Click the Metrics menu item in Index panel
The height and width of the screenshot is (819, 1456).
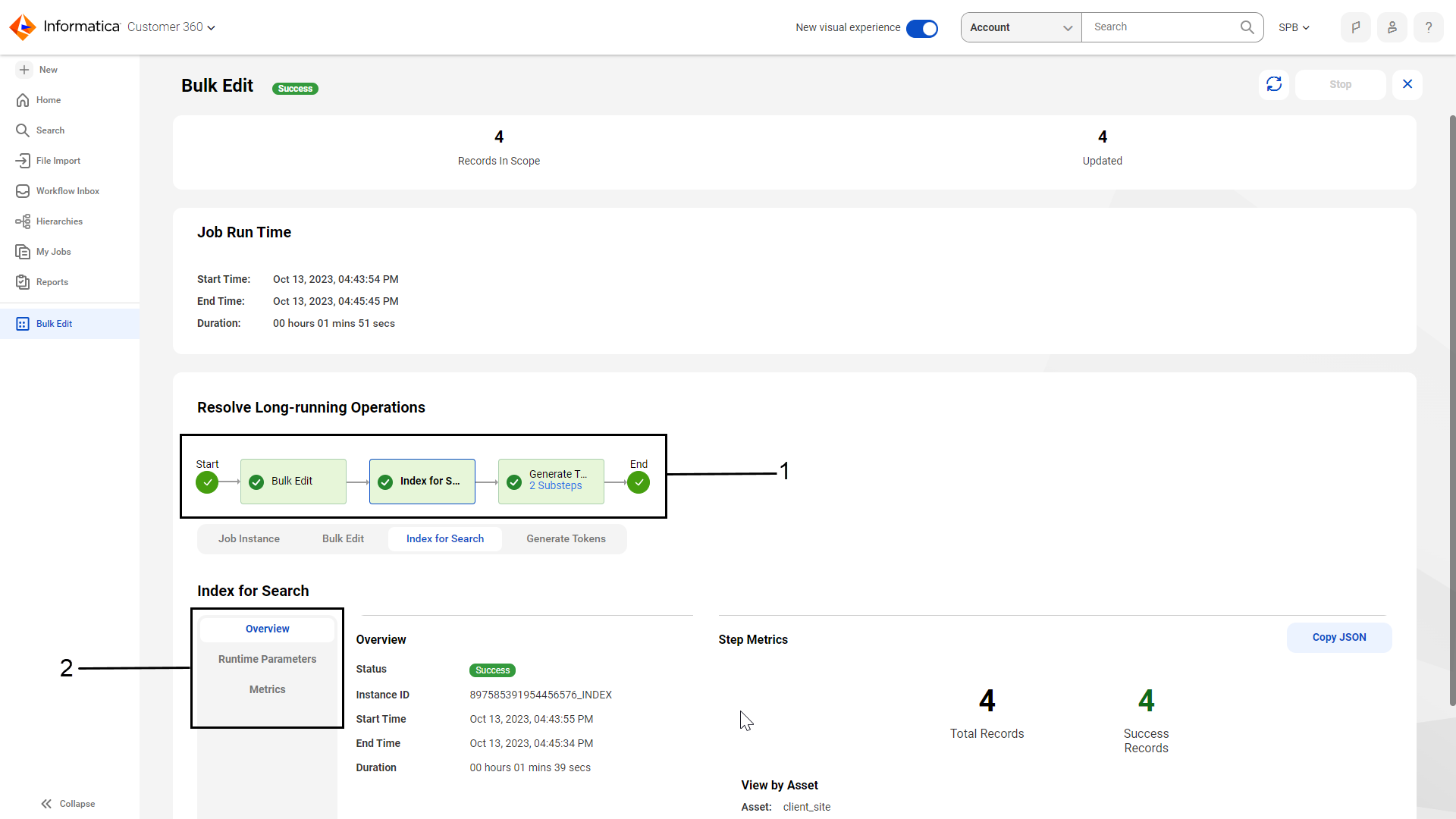[x=267, y=689]
